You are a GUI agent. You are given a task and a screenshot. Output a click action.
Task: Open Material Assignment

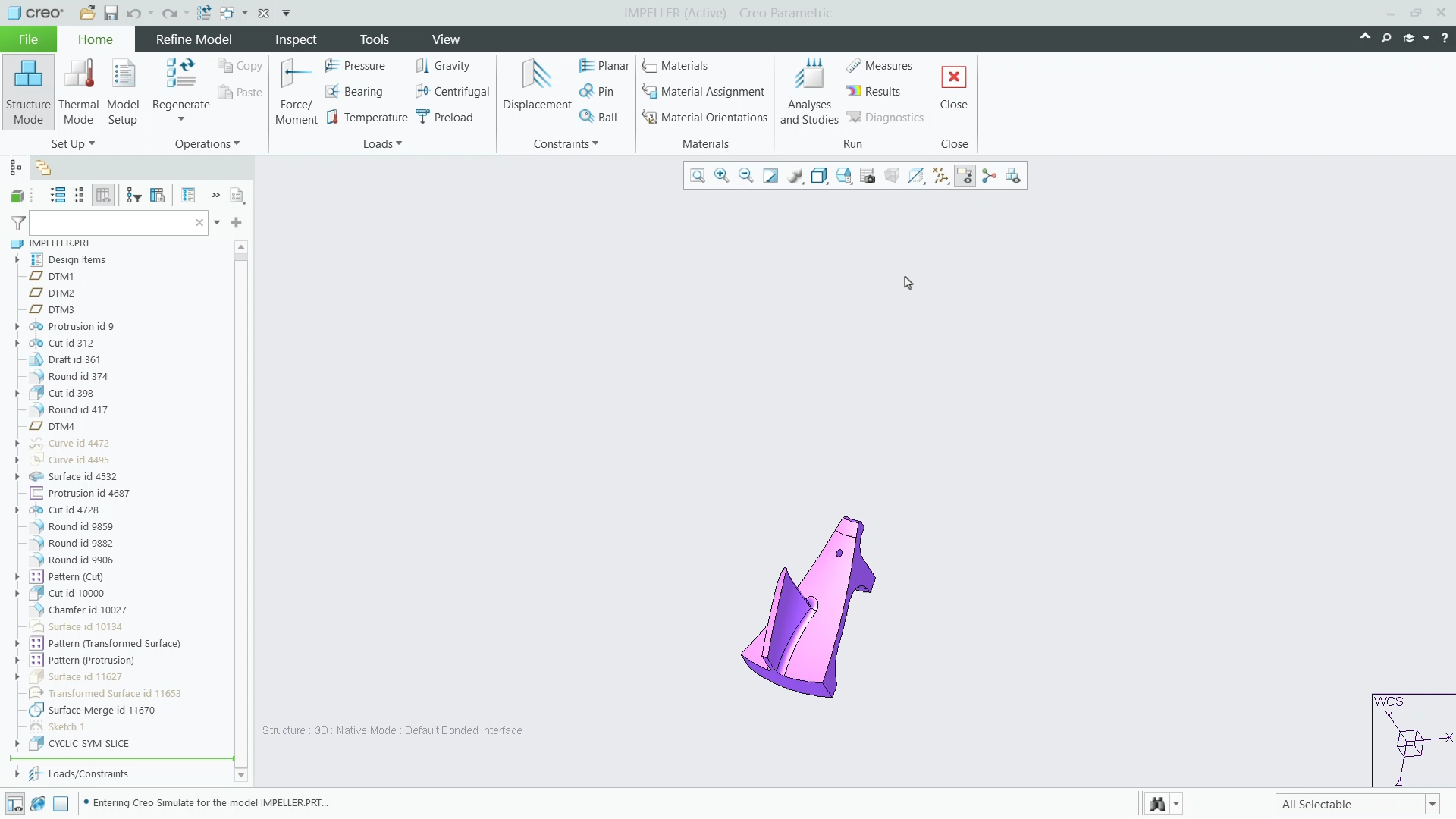pyautogui.click(x=703, y=92)
